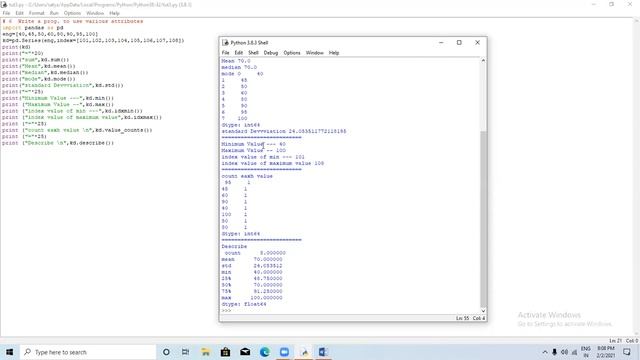Click the kd.describe() print line
Image resolution: width=640 pixels, height=360 pixels.
coord(58,143)
